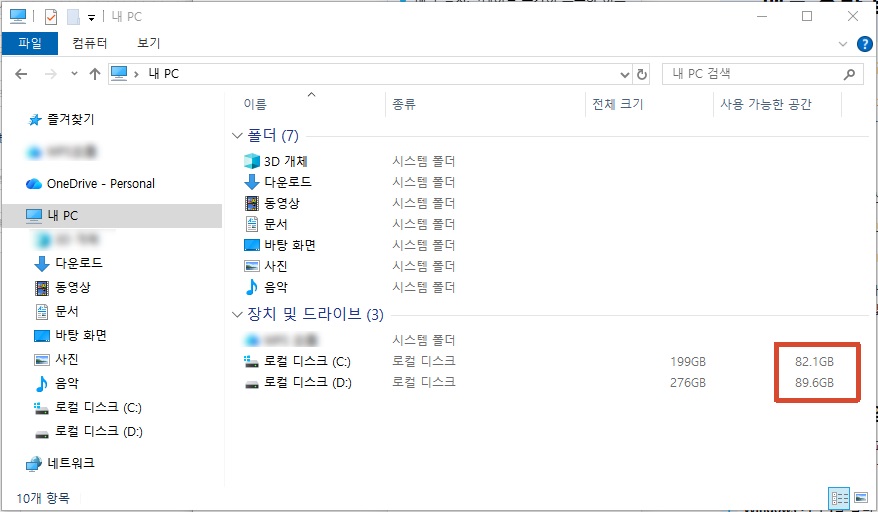Select the 3D 개체 folder icon

click(252, 161)
